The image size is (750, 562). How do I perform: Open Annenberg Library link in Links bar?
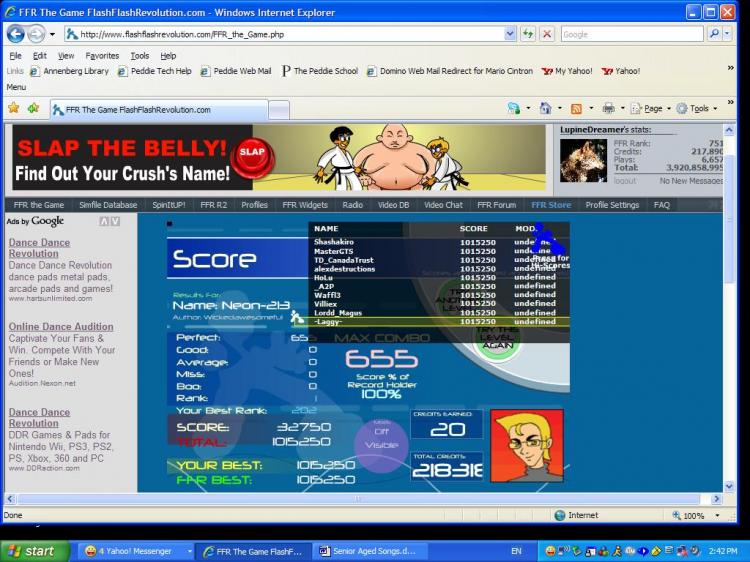click(69, 71)
